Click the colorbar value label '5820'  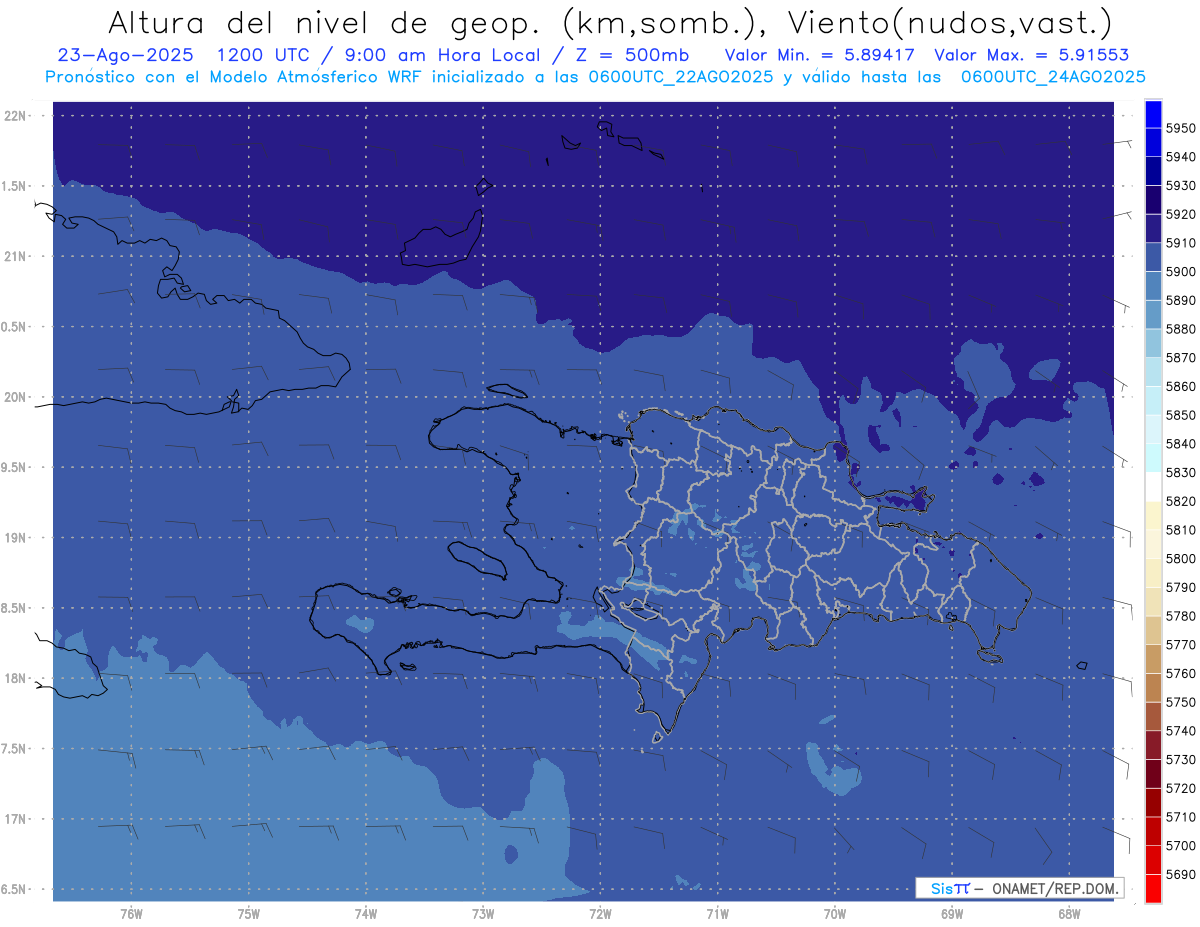(1181, 501)
